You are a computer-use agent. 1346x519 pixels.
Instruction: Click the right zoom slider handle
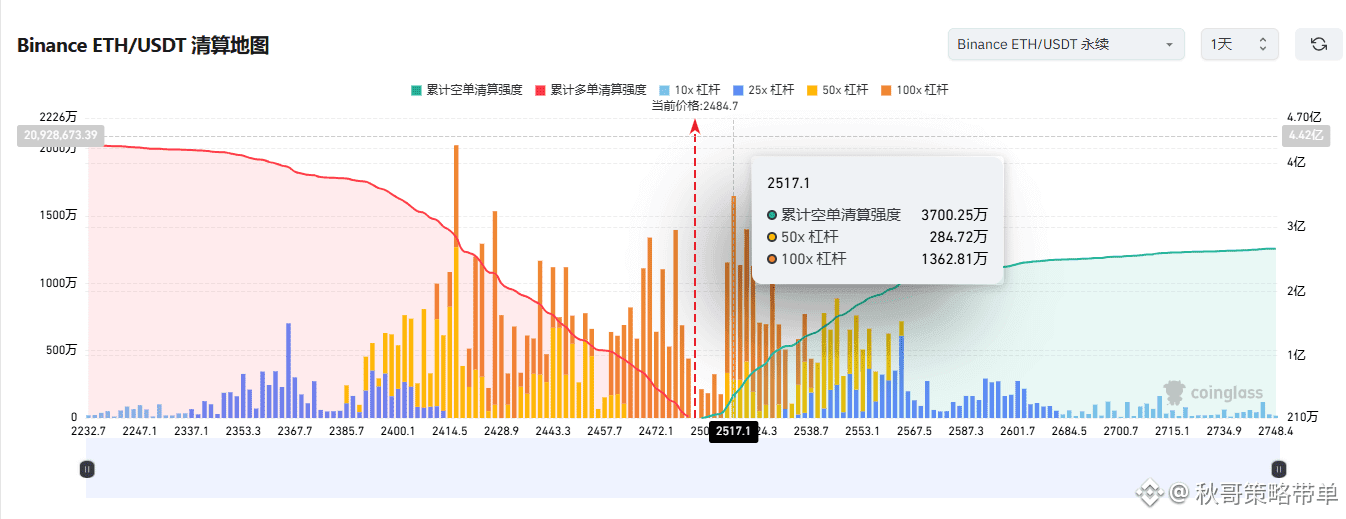pos(1278,468)
